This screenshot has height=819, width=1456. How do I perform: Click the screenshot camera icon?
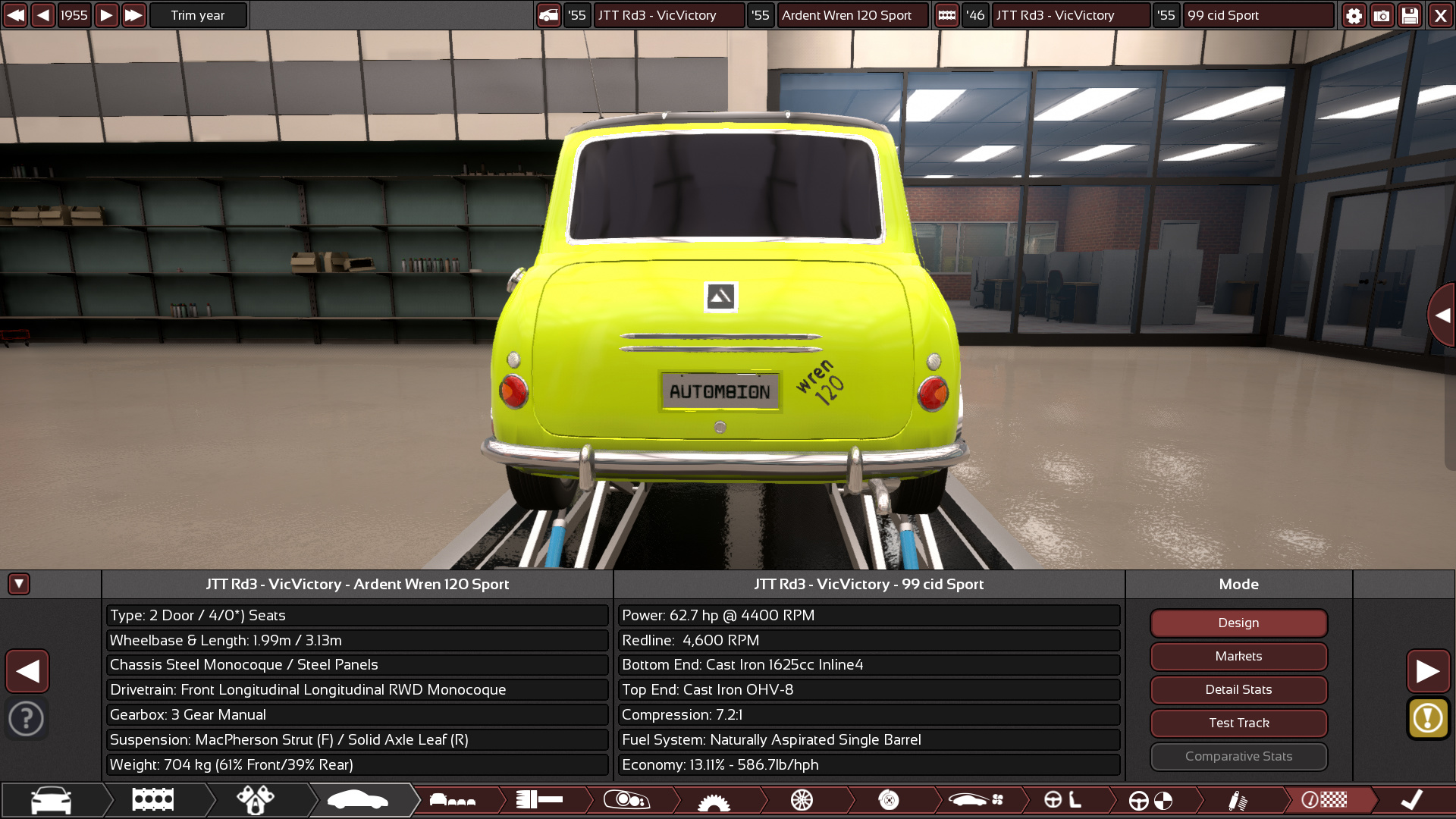pos(1382,15)
